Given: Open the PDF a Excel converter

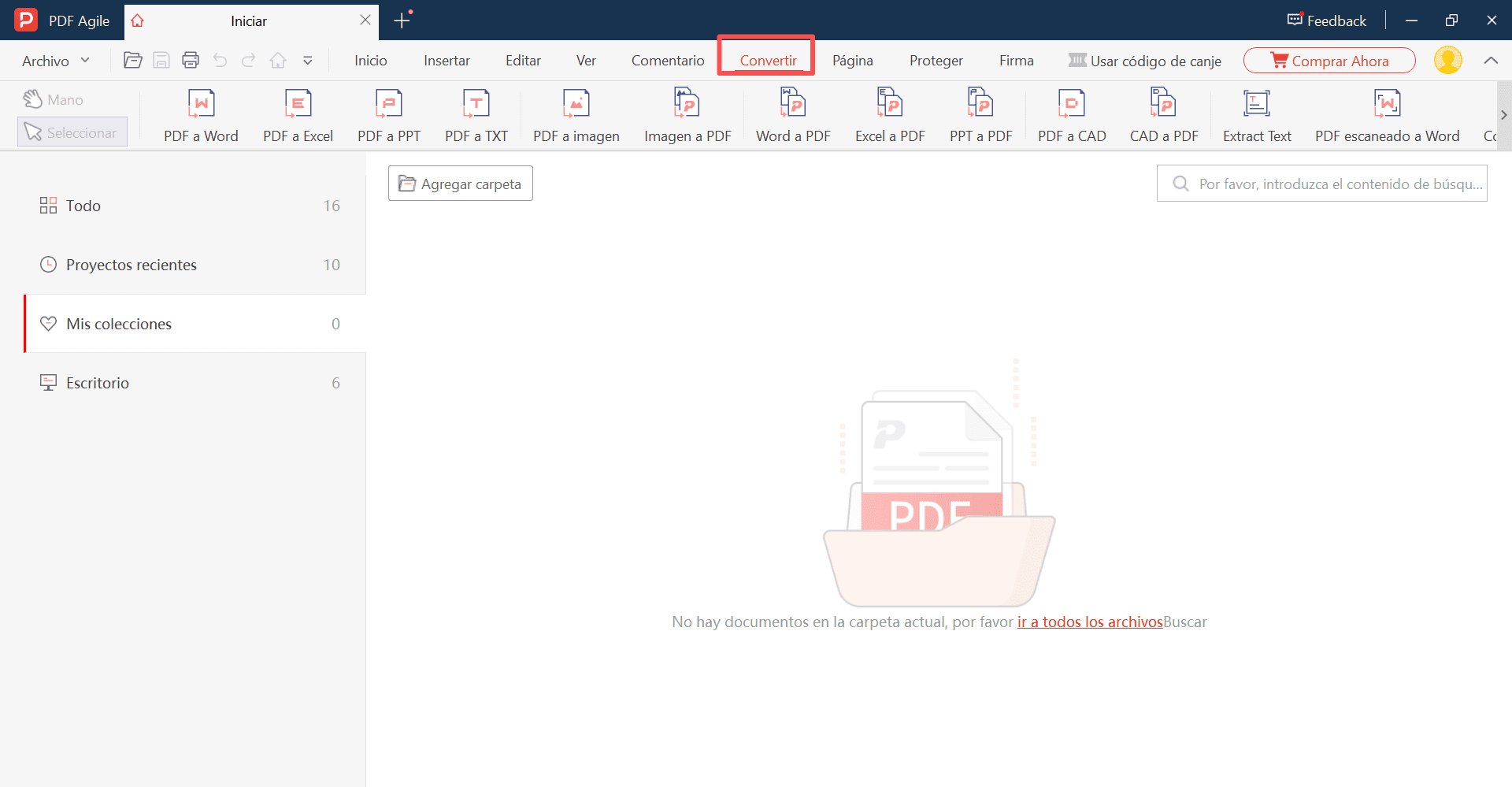Looking at the screenshot, I should coord(298,115).
